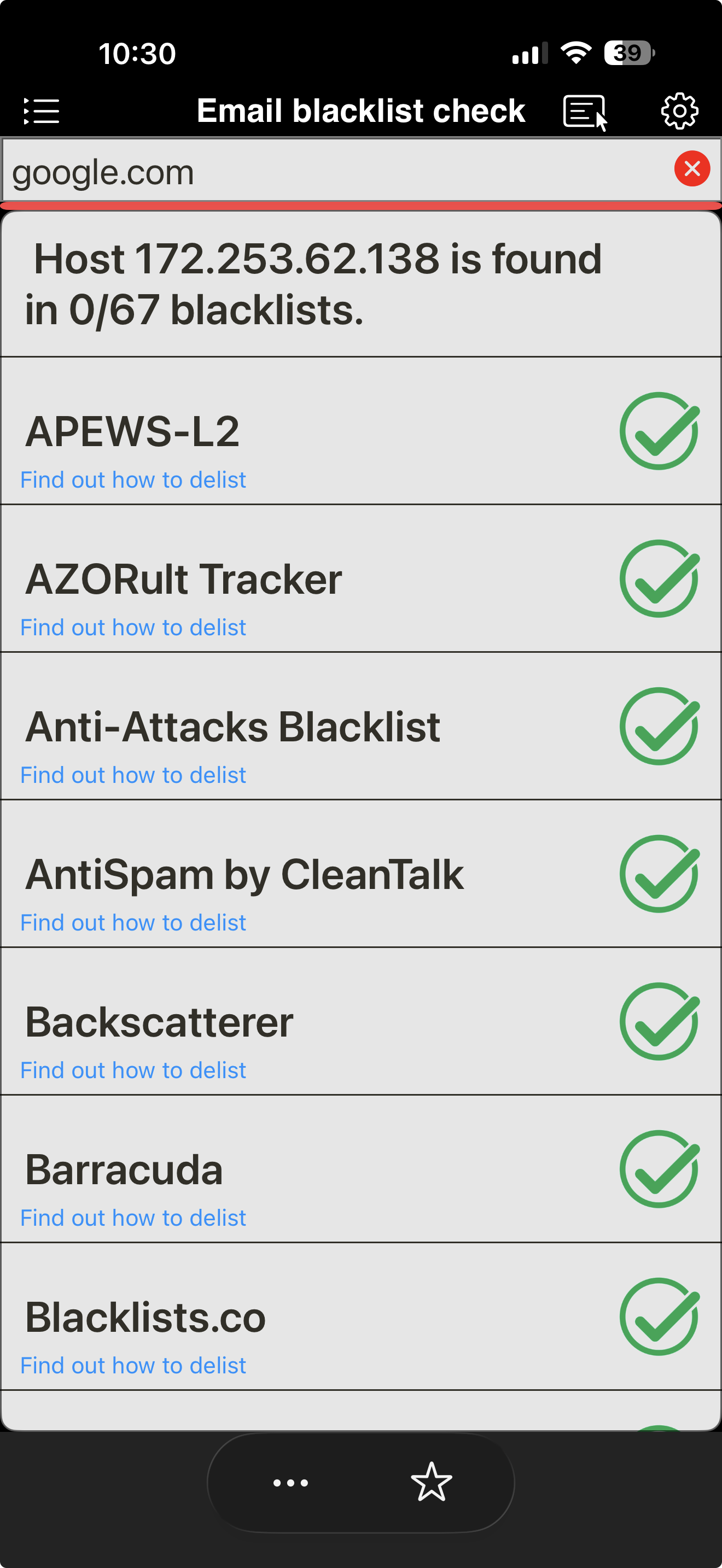Open delist instructions for APEWS-L2
Image resolution: width=722 pixels, height=1568 pixels.
pyautogui.click(x=133, y=479)
